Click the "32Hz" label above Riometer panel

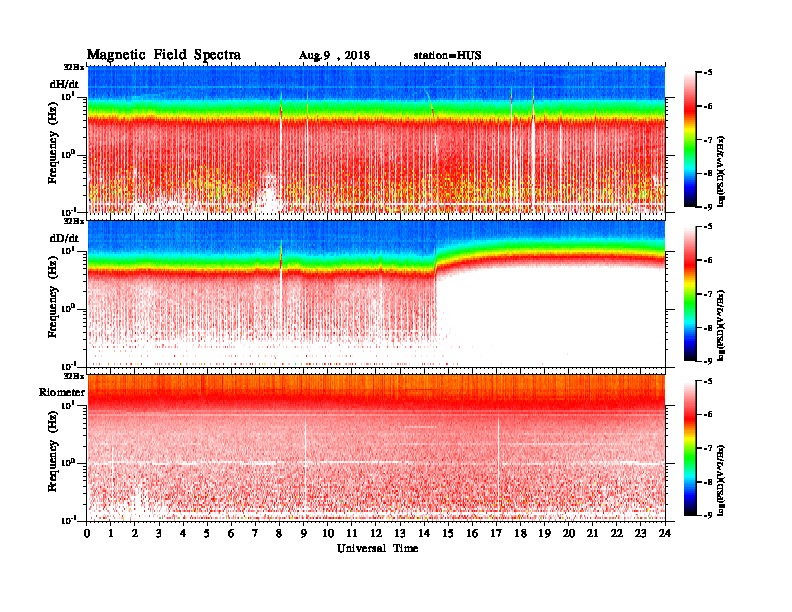[x=74, y=376]
